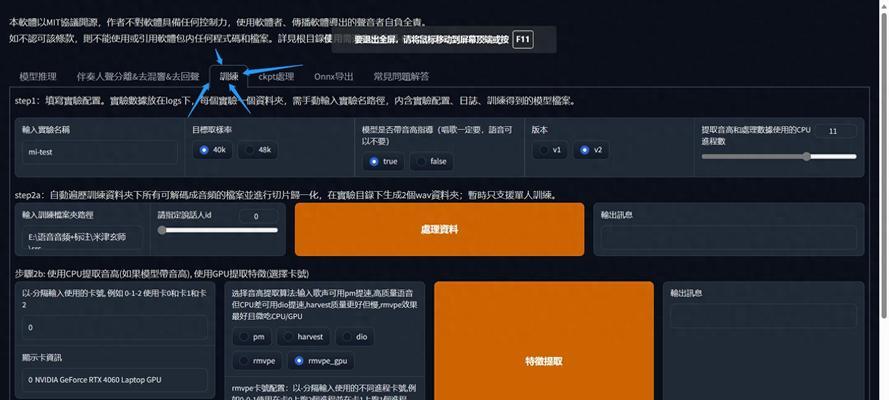Open the ckpt處理 tab

click(276, 76)
